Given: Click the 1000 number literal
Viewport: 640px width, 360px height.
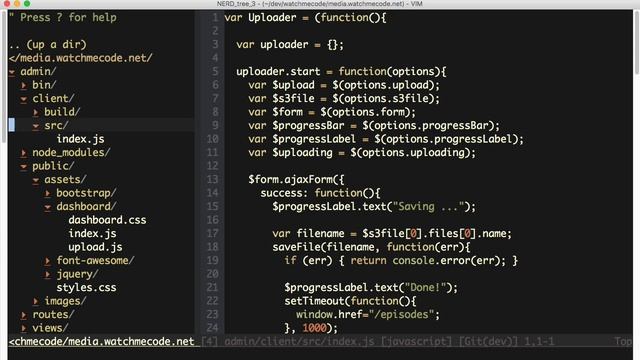Looking at the screenshot, I should pyautogui.click(x=314, y=328).
